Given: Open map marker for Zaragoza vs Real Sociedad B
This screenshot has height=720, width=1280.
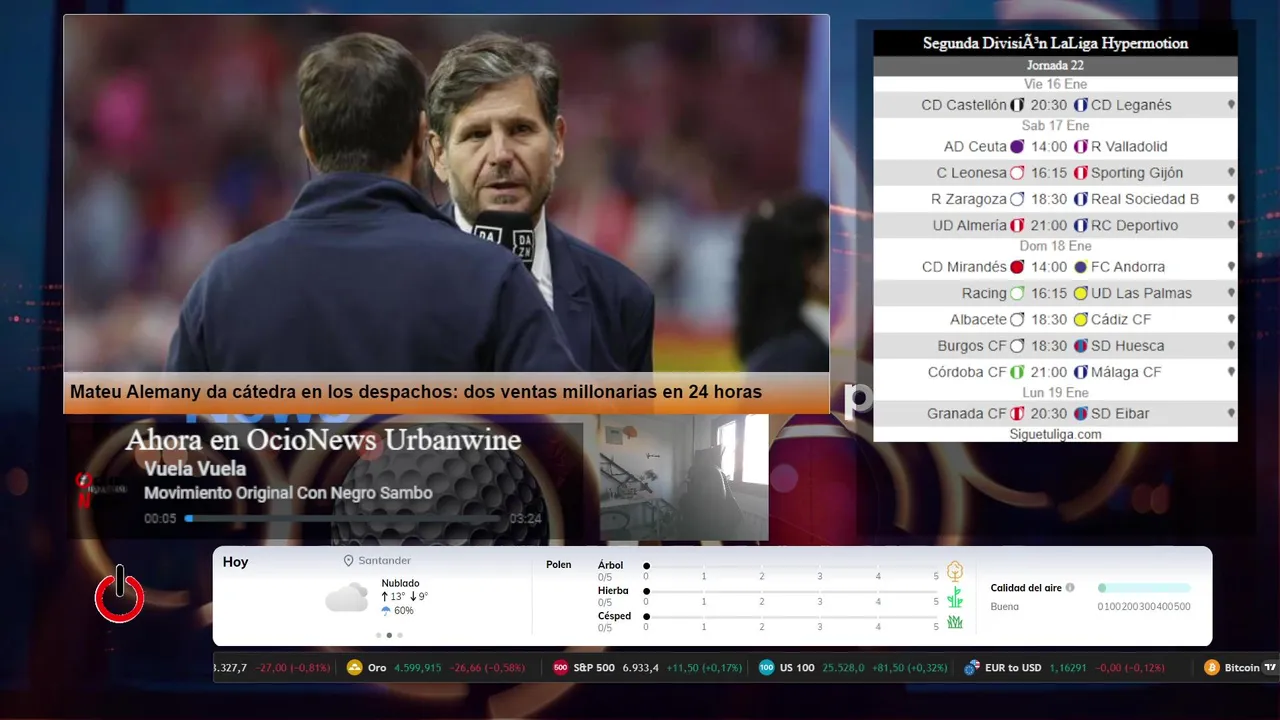Looking at the screenshot, I should click(x=1231, y=199).
